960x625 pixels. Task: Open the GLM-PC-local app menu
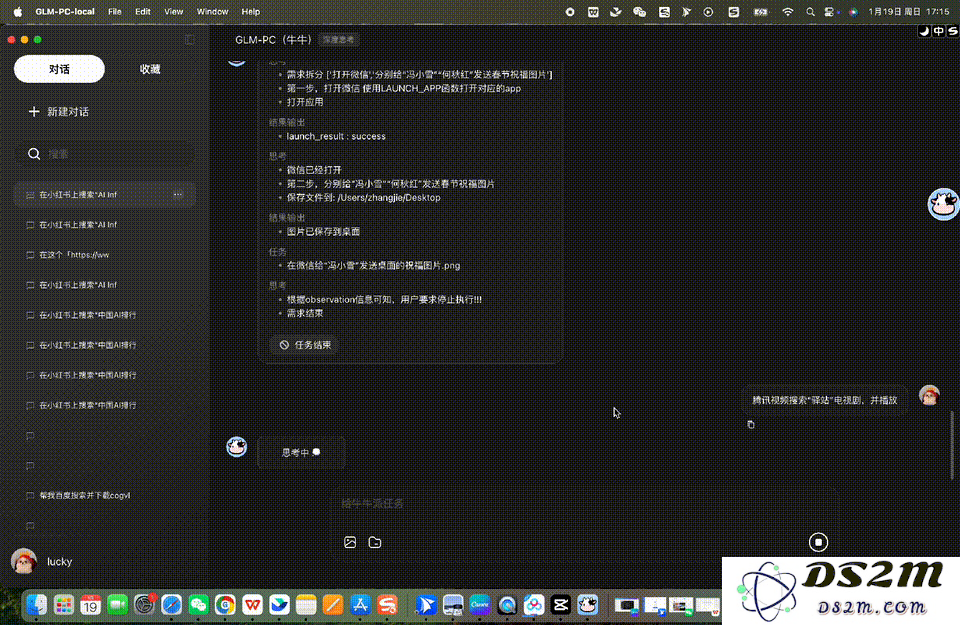(x=65, y=12)
